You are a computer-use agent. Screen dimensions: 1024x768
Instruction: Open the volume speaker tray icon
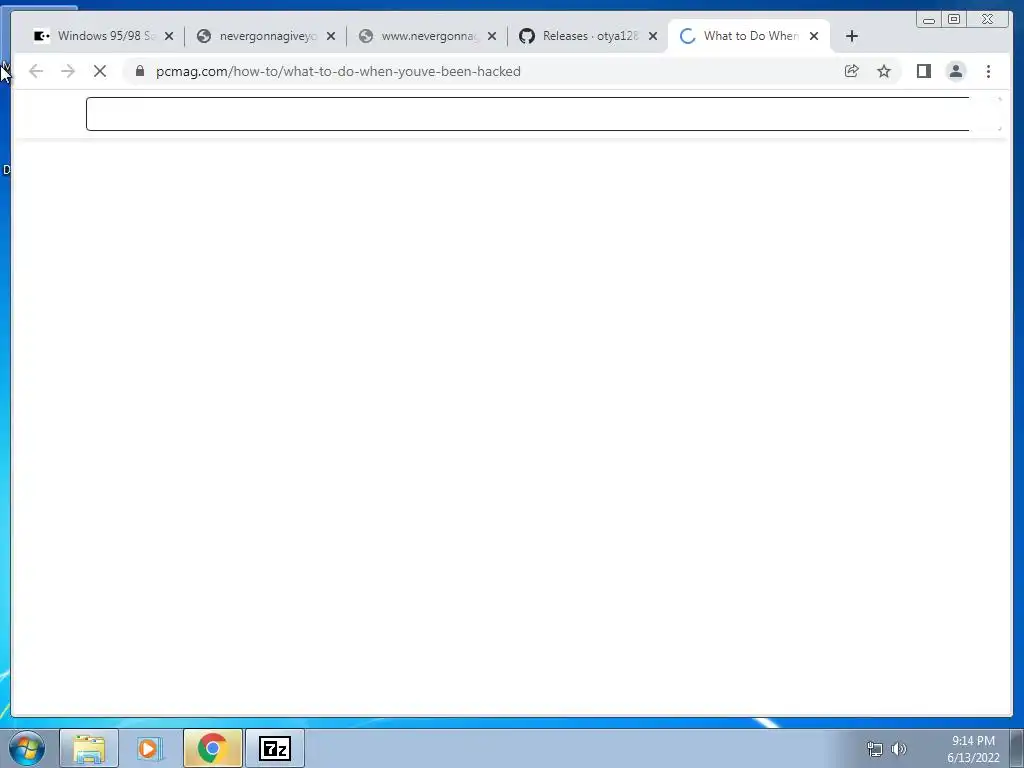click(899, 749)
